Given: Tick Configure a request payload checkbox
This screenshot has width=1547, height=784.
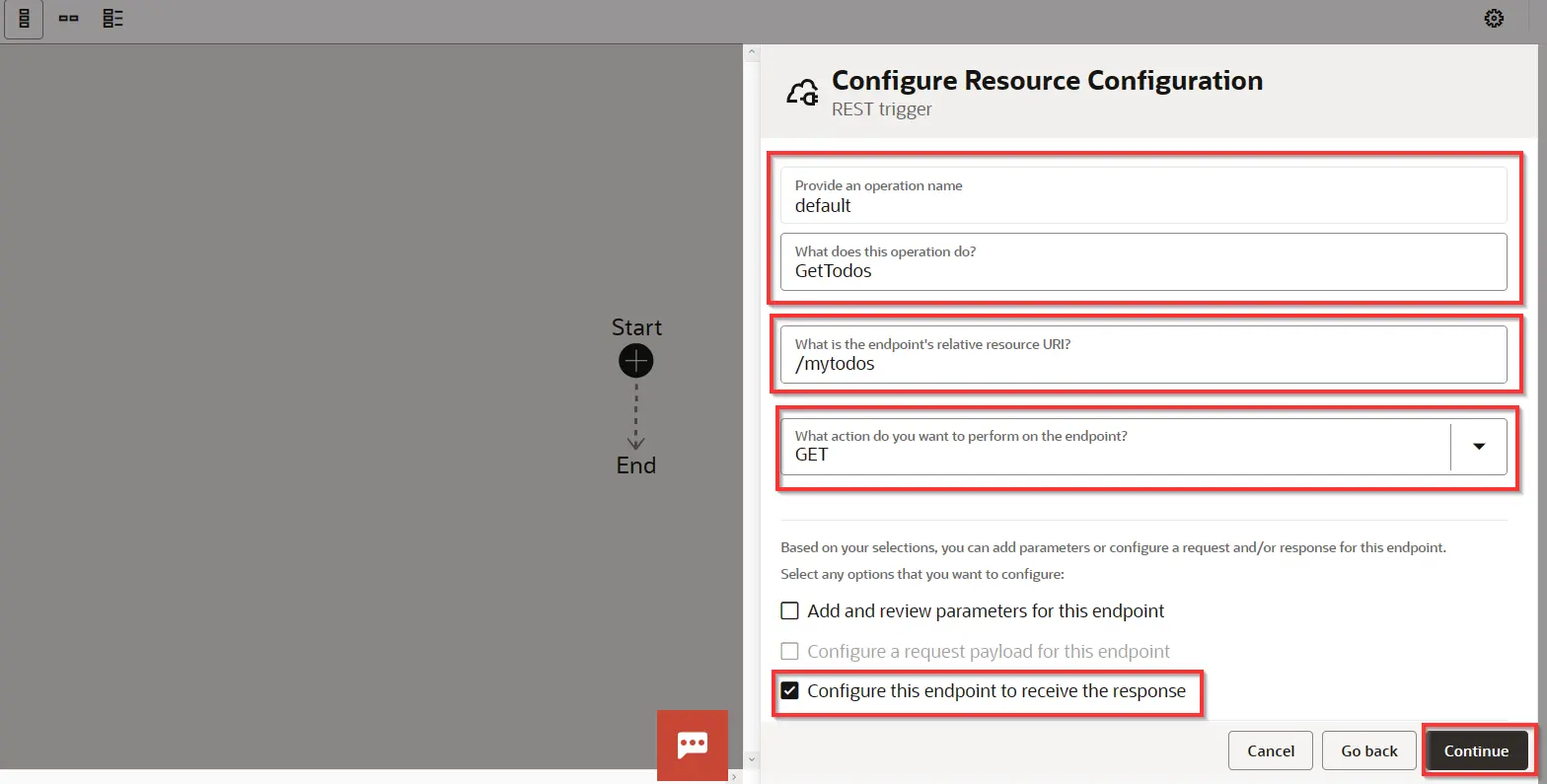Looking at the screenshot, I should 790,652.
